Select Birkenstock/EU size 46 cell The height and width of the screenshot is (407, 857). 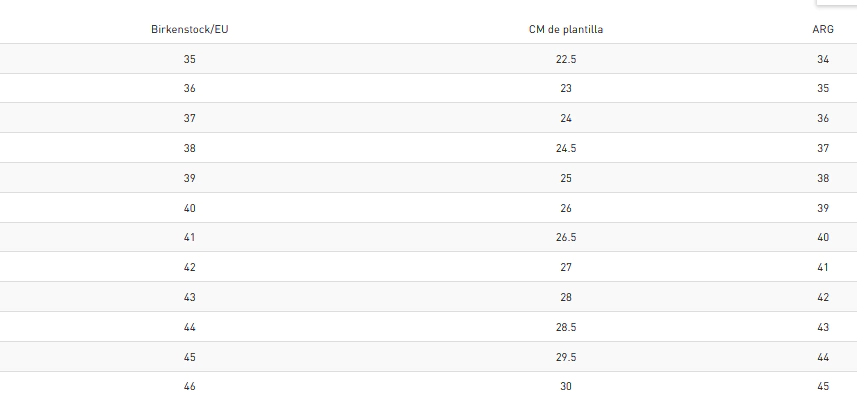pyautogui.click(x=190, y=387)
